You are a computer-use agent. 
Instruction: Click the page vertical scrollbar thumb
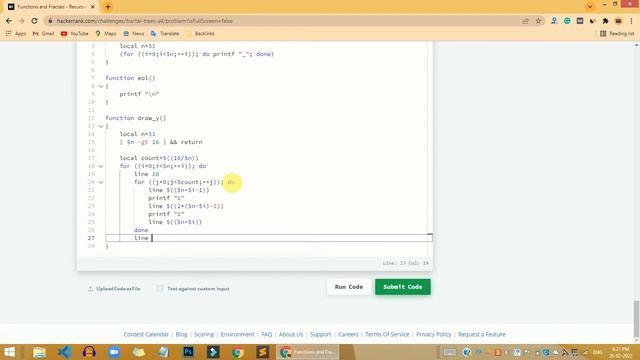636,319
